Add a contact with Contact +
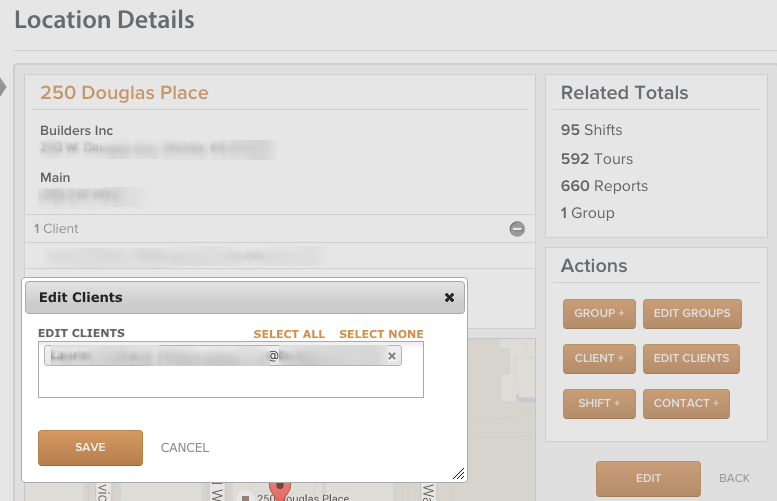 [x=686, y=404]
